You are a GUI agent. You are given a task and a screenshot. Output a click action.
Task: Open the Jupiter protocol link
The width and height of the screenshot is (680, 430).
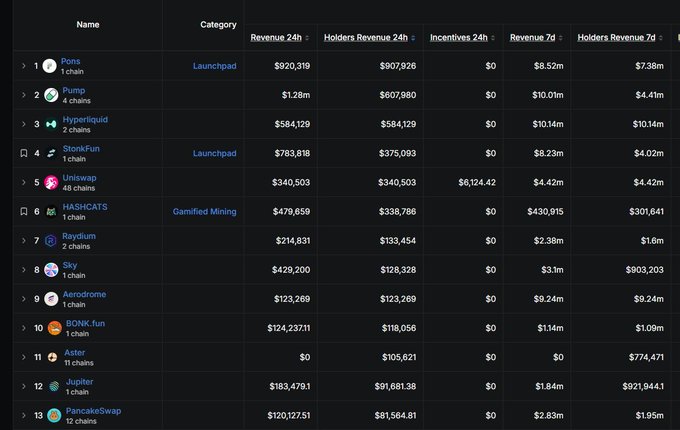[79, 381]
